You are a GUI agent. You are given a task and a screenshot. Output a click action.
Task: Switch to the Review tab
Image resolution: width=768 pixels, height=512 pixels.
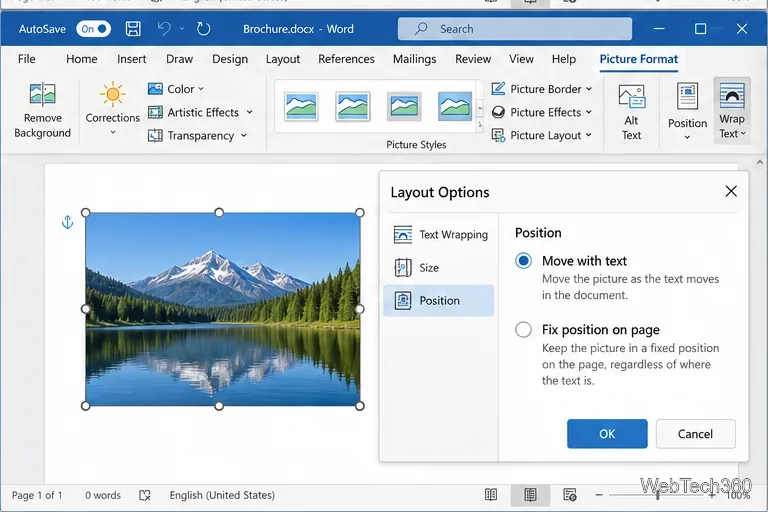point(473,59)
